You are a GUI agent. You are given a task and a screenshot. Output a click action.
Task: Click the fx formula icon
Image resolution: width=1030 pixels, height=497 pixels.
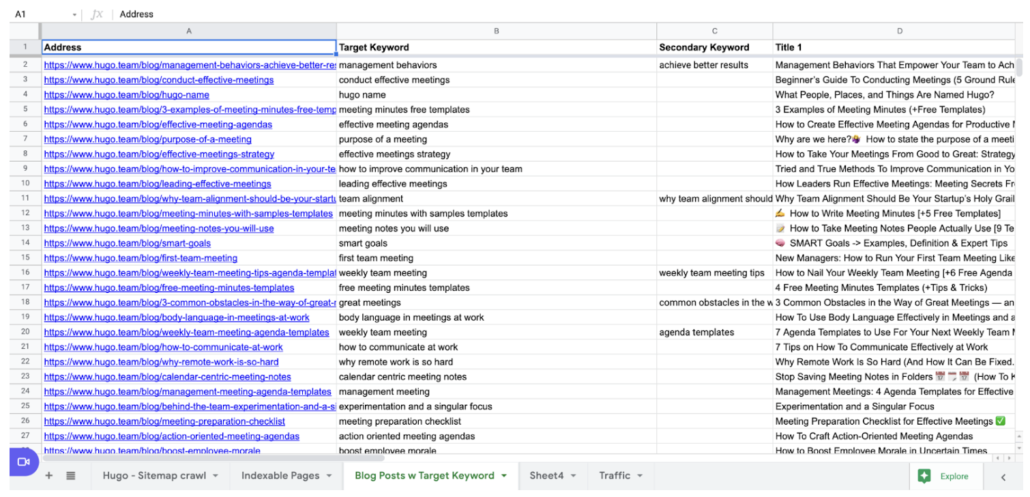97,14
